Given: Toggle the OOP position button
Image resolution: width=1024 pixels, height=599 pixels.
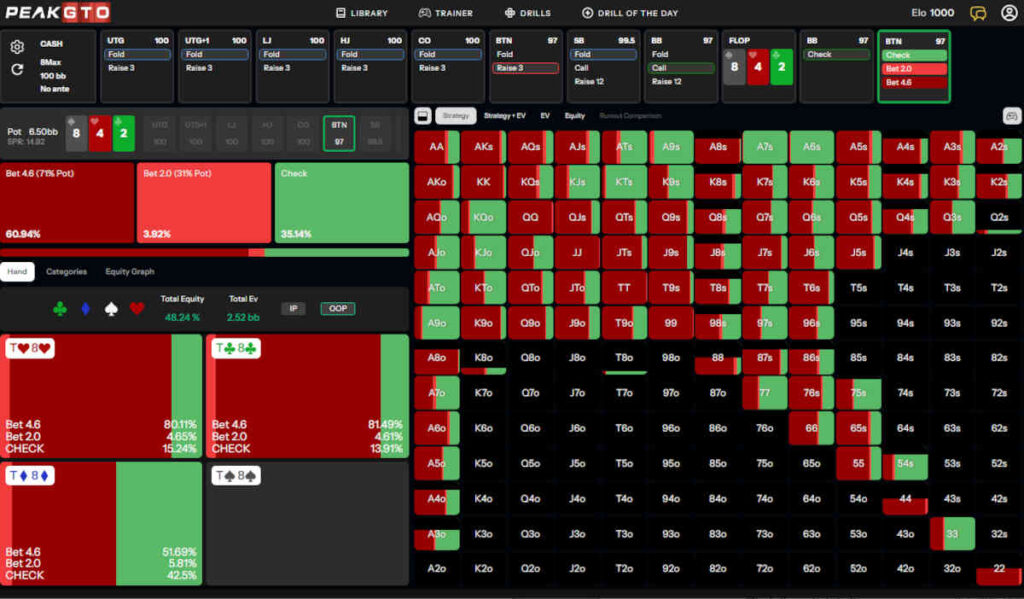Looking at the screenshot, I should 337,309.
